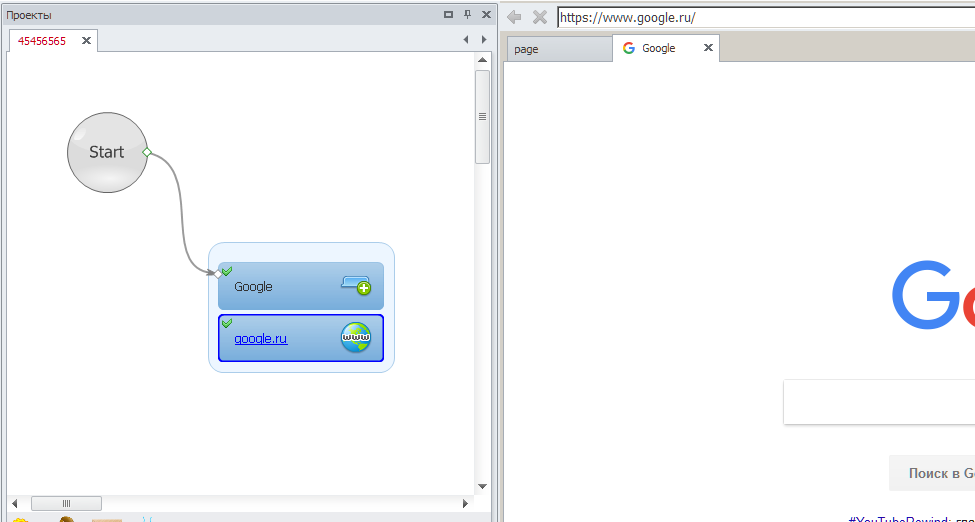
Task: Click the www globe icon in google.ru action
Action: point(356,337)
